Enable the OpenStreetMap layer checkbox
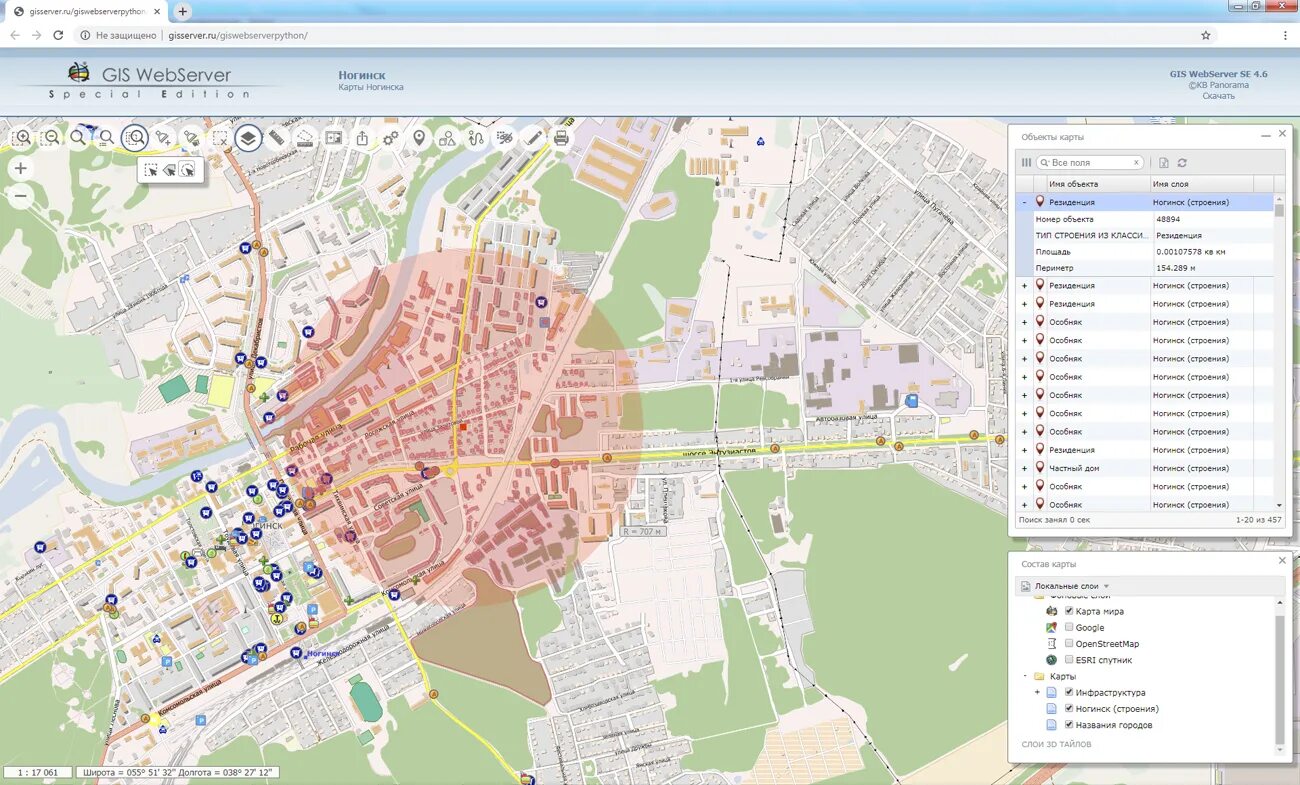 tap(1069, 644)
